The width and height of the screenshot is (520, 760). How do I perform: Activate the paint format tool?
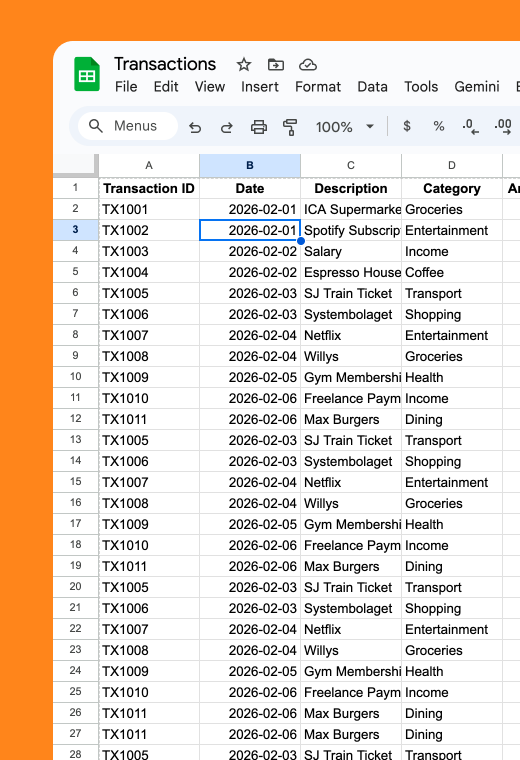point(290,127)
